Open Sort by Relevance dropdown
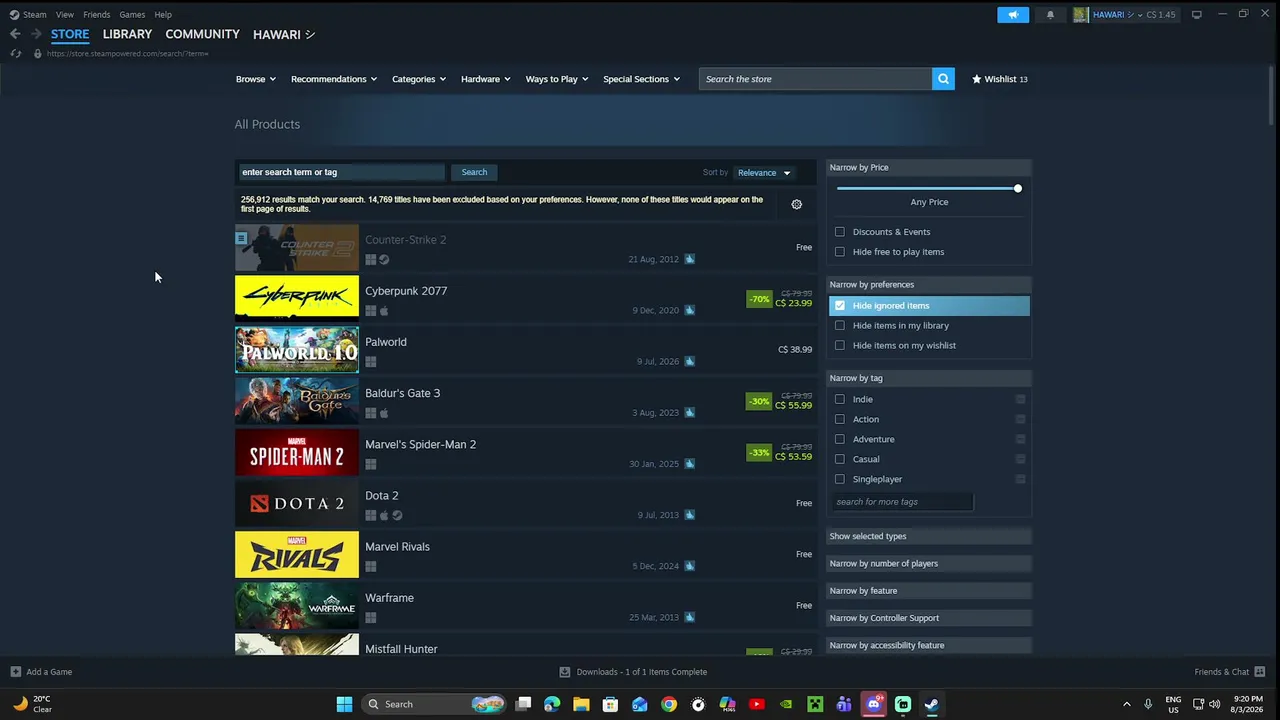Image resolution: width=1280 pixels, height=720 pixels. (x=765, y=173)
